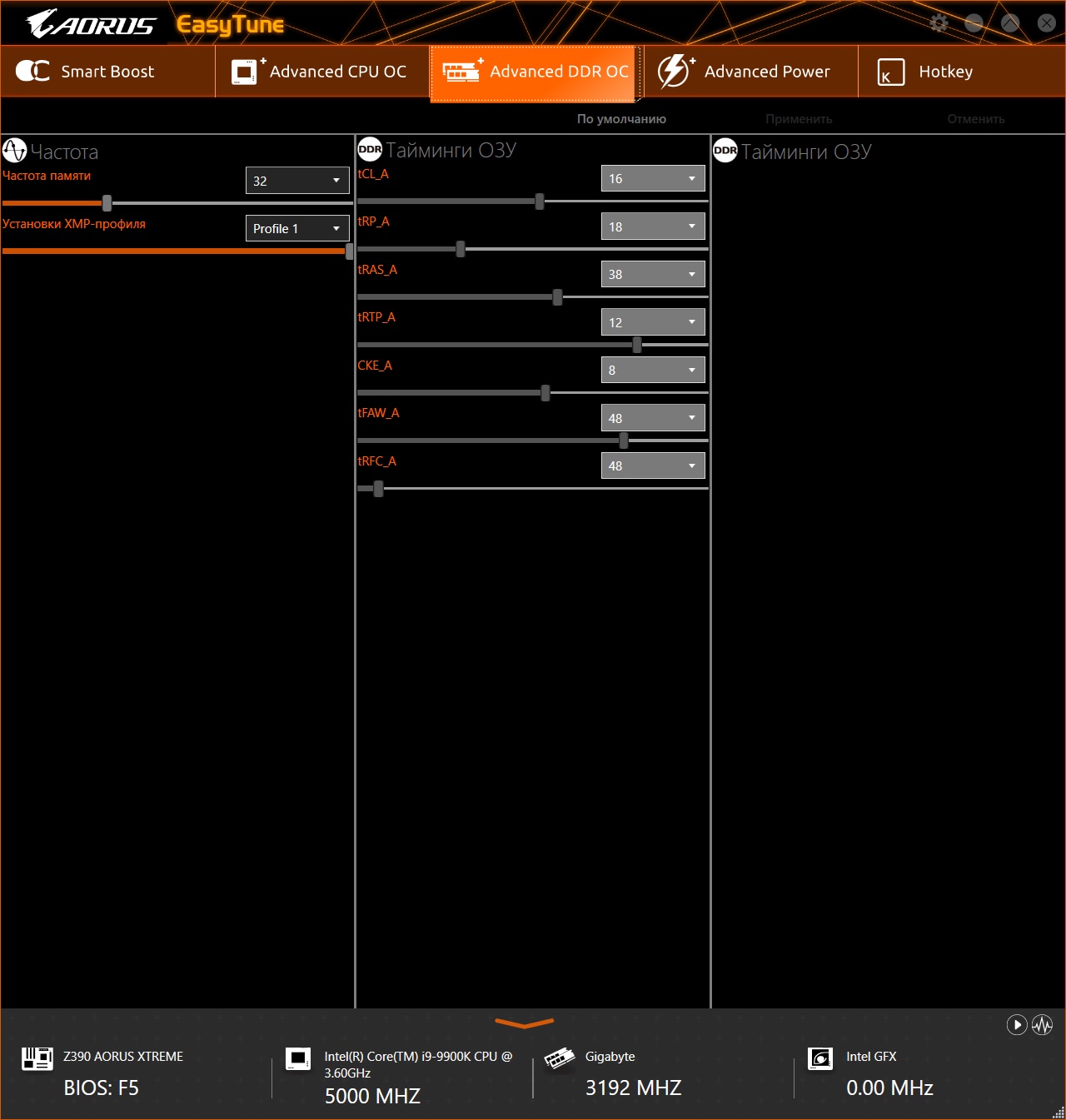1066x1120 pixels.
Task: Click the tRAS_A slider handle
Action: click(557, 296)
